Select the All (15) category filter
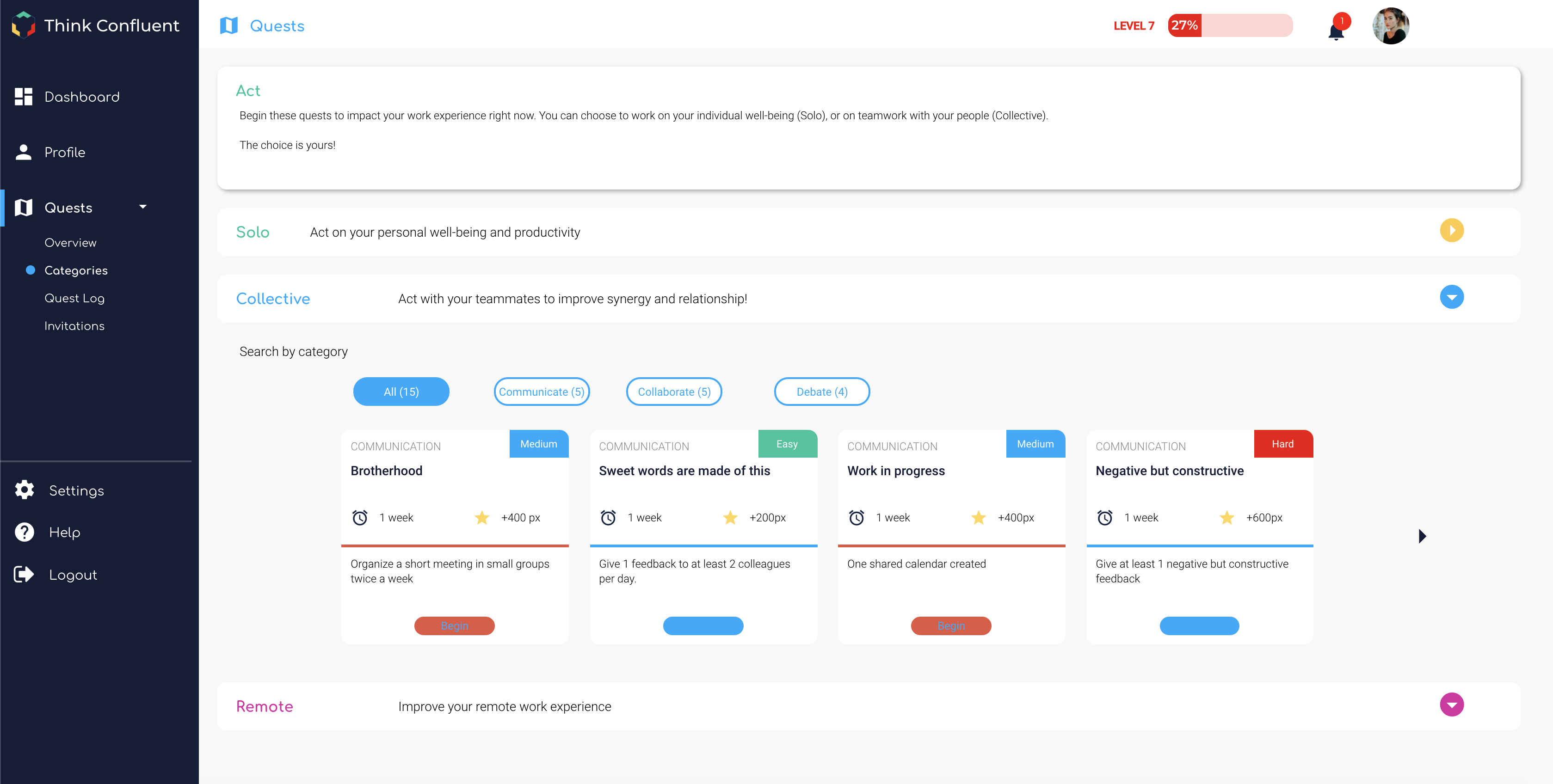This screenshot has width=1553, height=784. pos(401,392)
